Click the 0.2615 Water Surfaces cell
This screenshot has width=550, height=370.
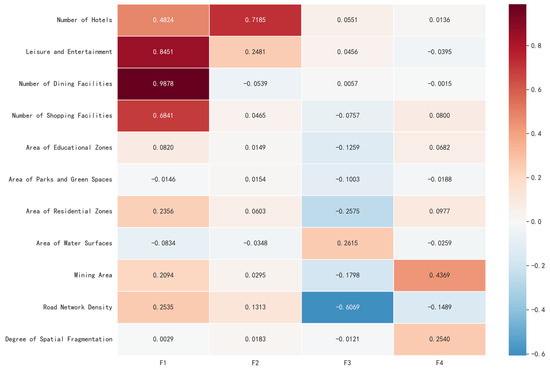pos(348,243)
